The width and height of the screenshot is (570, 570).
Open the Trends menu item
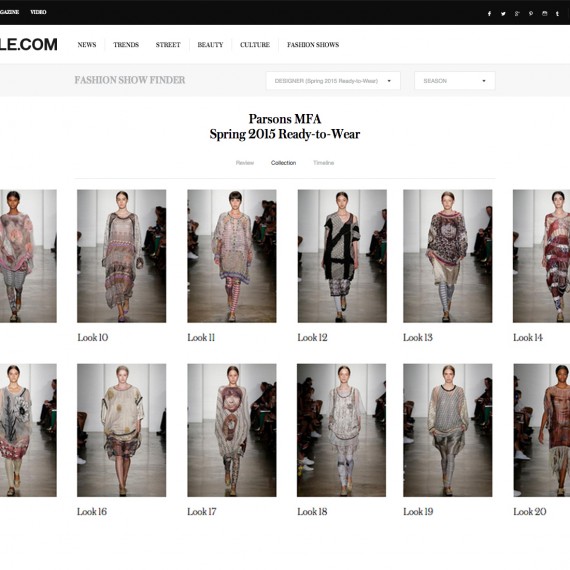[x=126, y=45]
